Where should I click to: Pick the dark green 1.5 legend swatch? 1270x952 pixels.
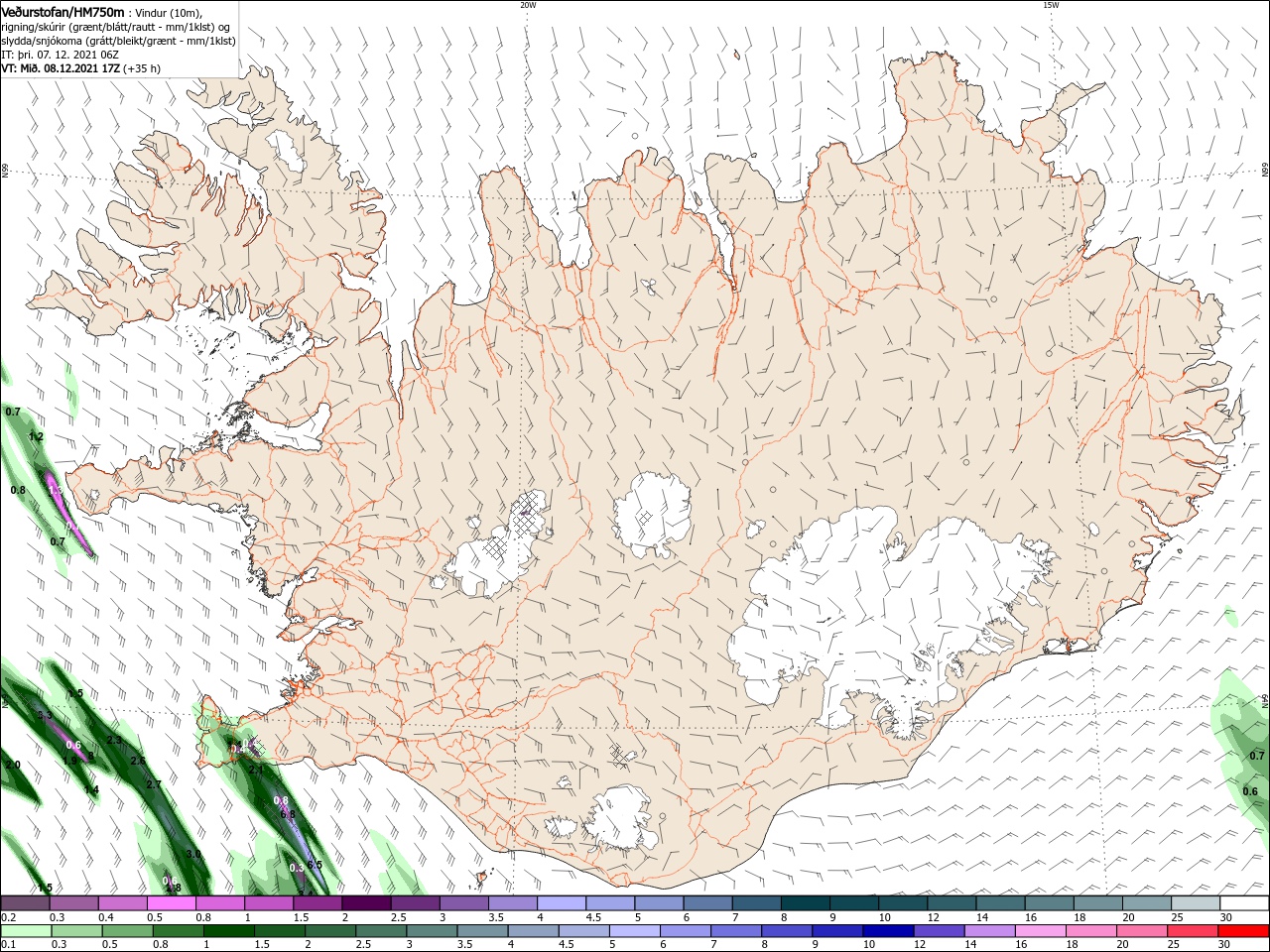point(279,931)
